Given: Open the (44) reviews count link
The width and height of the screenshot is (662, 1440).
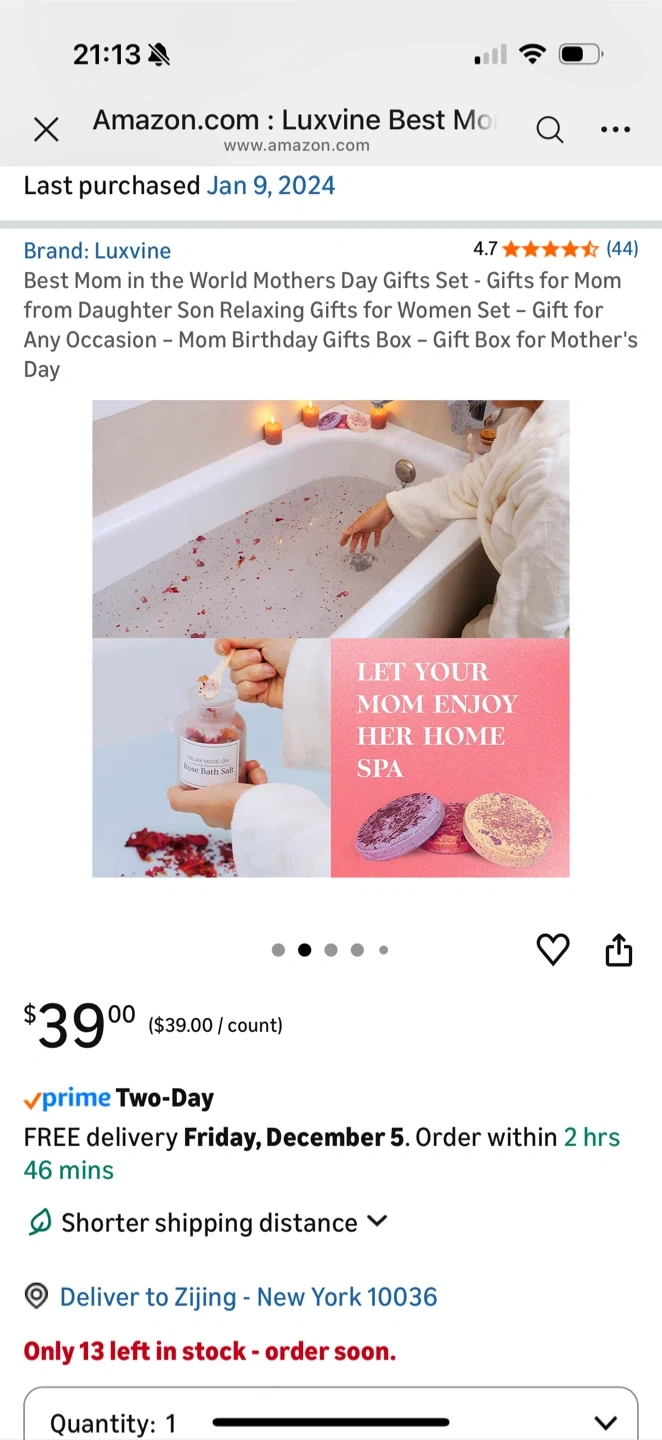Looking at the screenshot, I should click(622, 249).
